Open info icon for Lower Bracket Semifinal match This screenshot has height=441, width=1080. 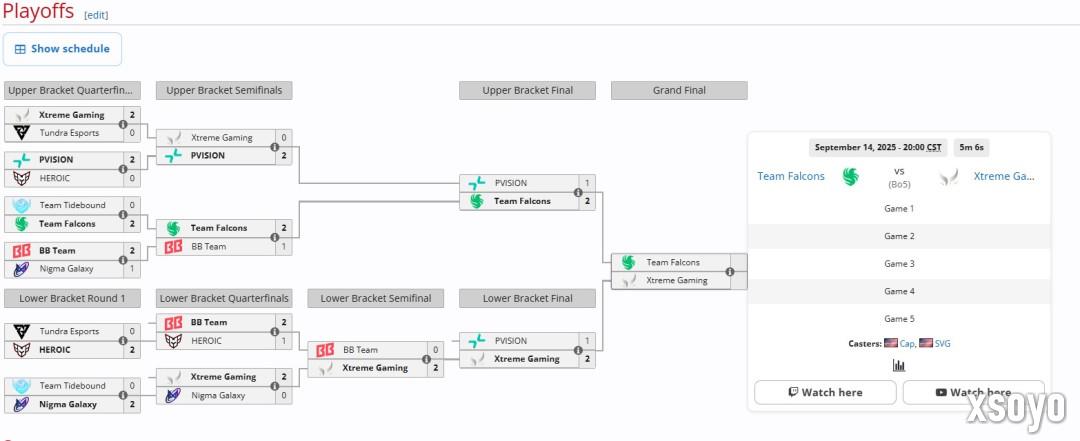point(426,359)
